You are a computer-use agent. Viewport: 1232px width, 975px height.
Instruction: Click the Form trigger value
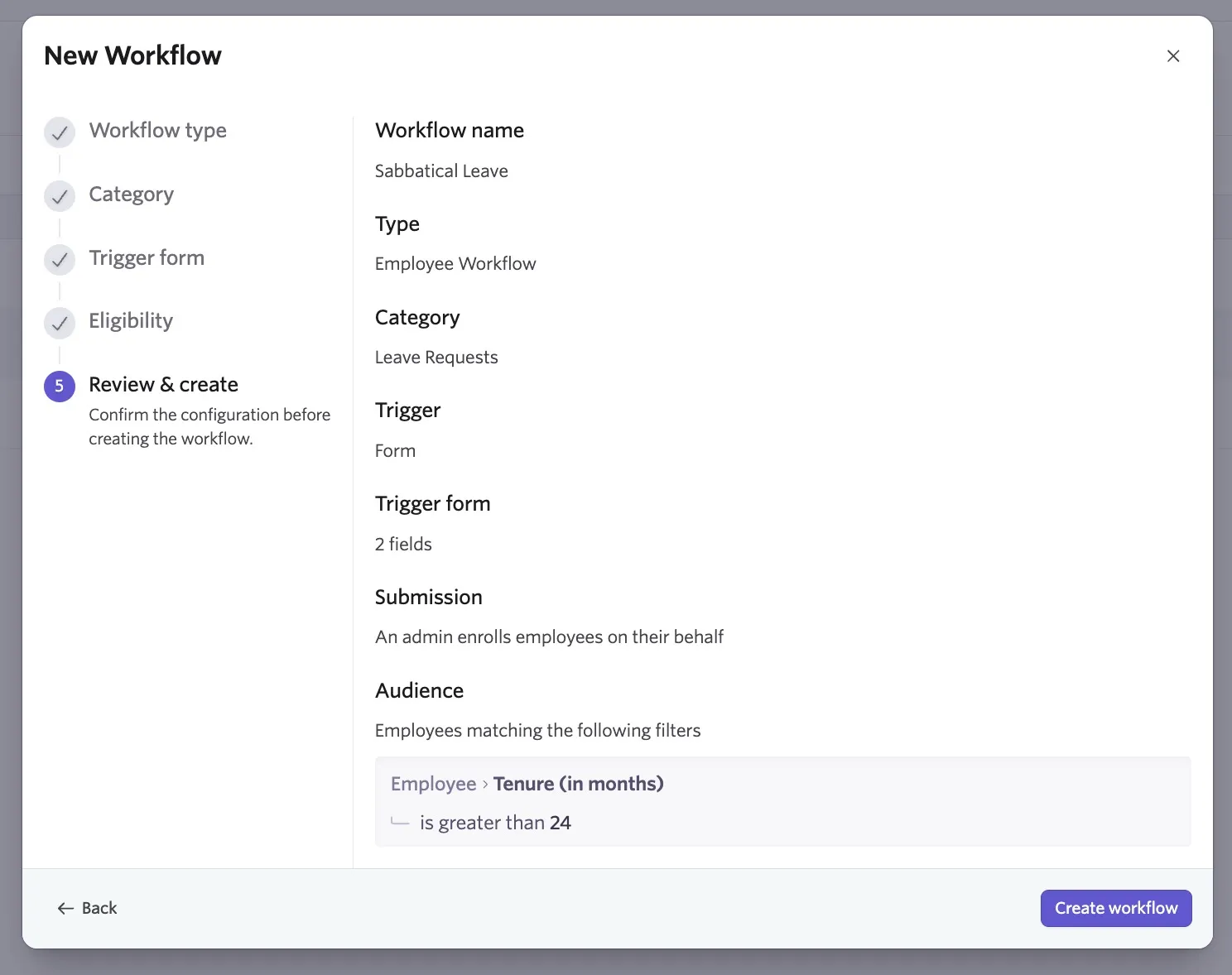pyautogui.click(x=395, y=450)
